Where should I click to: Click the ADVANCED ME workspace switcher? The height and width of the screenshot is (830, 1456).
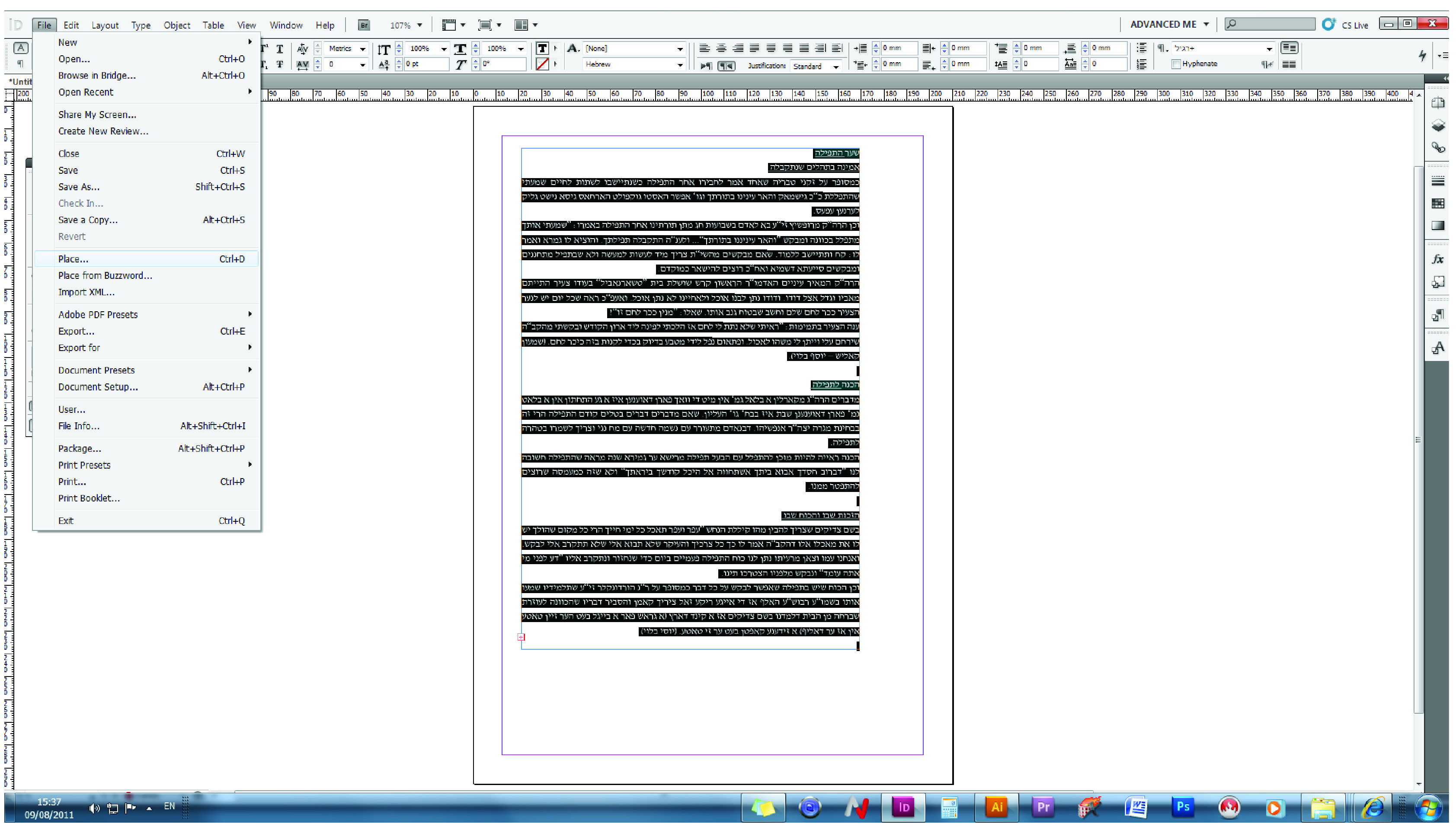pyautogui.click(x=1169, y=25)
